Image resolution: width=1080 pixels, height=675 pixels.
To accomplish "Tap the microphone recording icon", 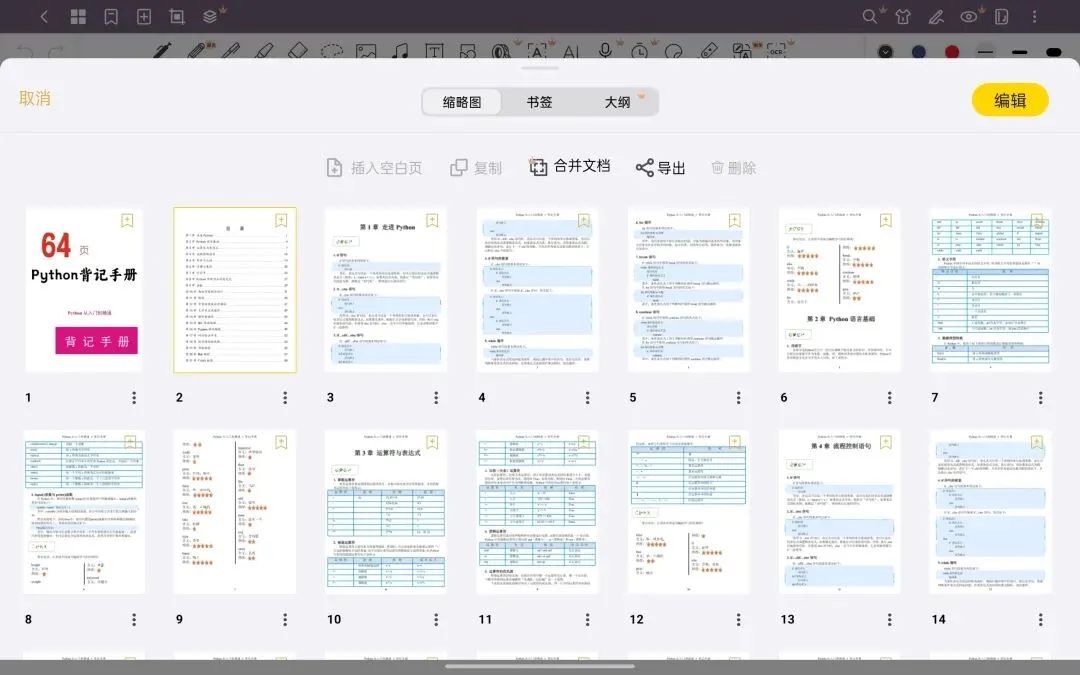I will [x=605, y=50].
